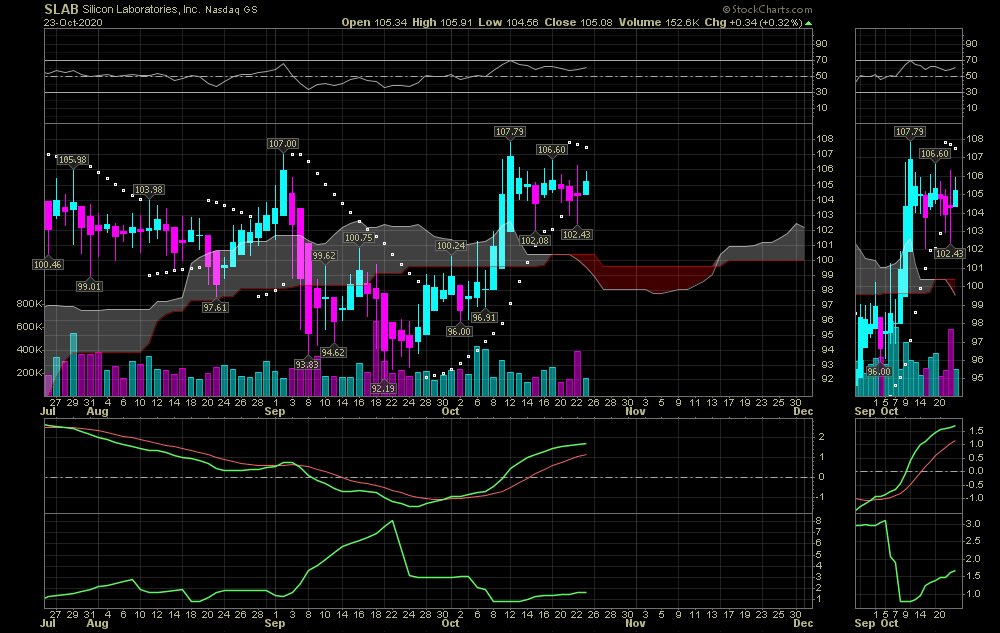This screenshot has height=633, width=1000.
Task: Click the 106.60 label in main chart
Action: pos(552,149)
